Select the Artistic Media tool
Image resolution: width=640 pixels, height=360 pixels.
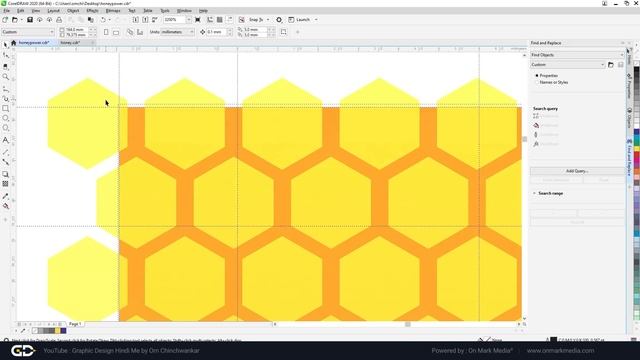(x=5, y=98)
